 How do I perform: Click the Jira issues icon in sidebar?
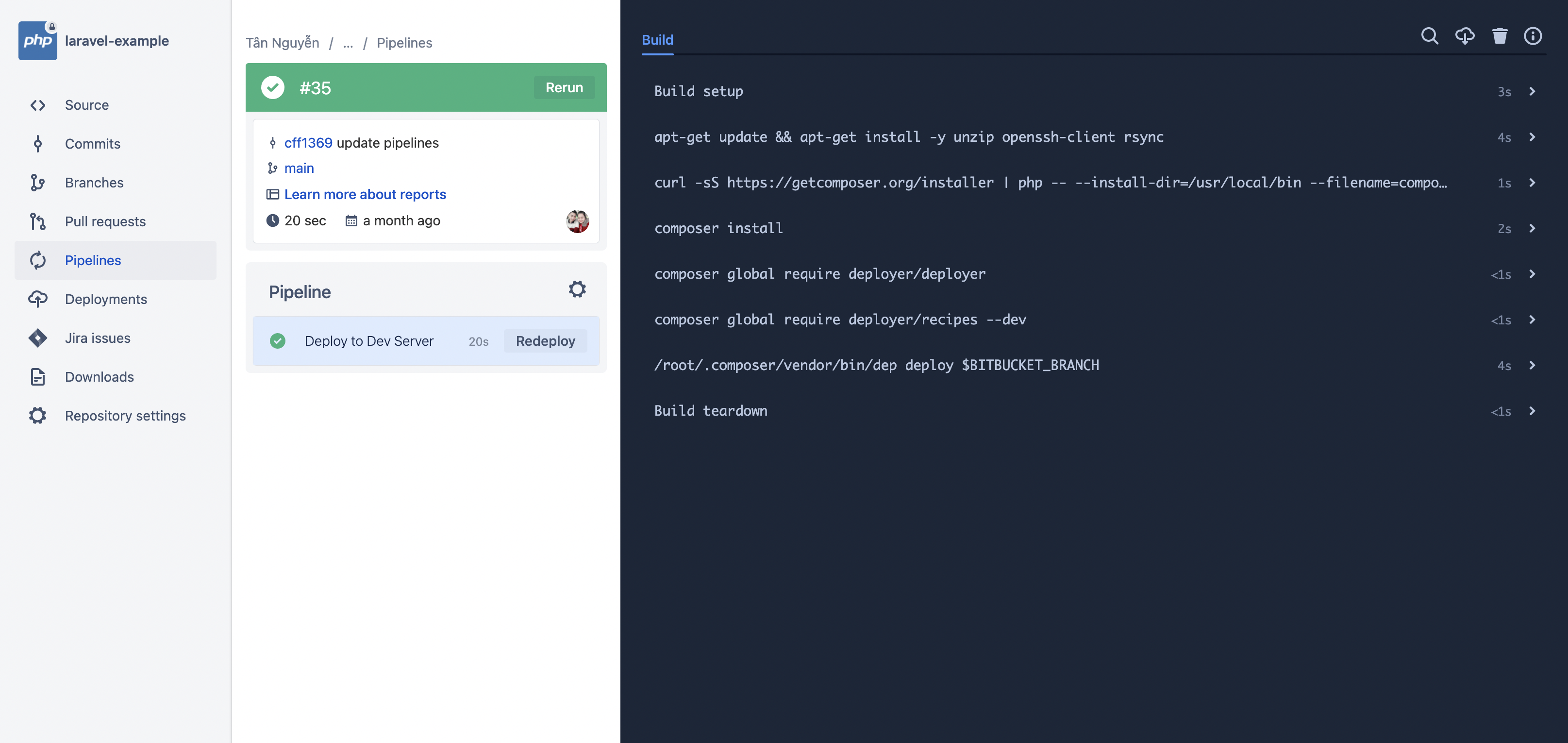pos(37,337)
